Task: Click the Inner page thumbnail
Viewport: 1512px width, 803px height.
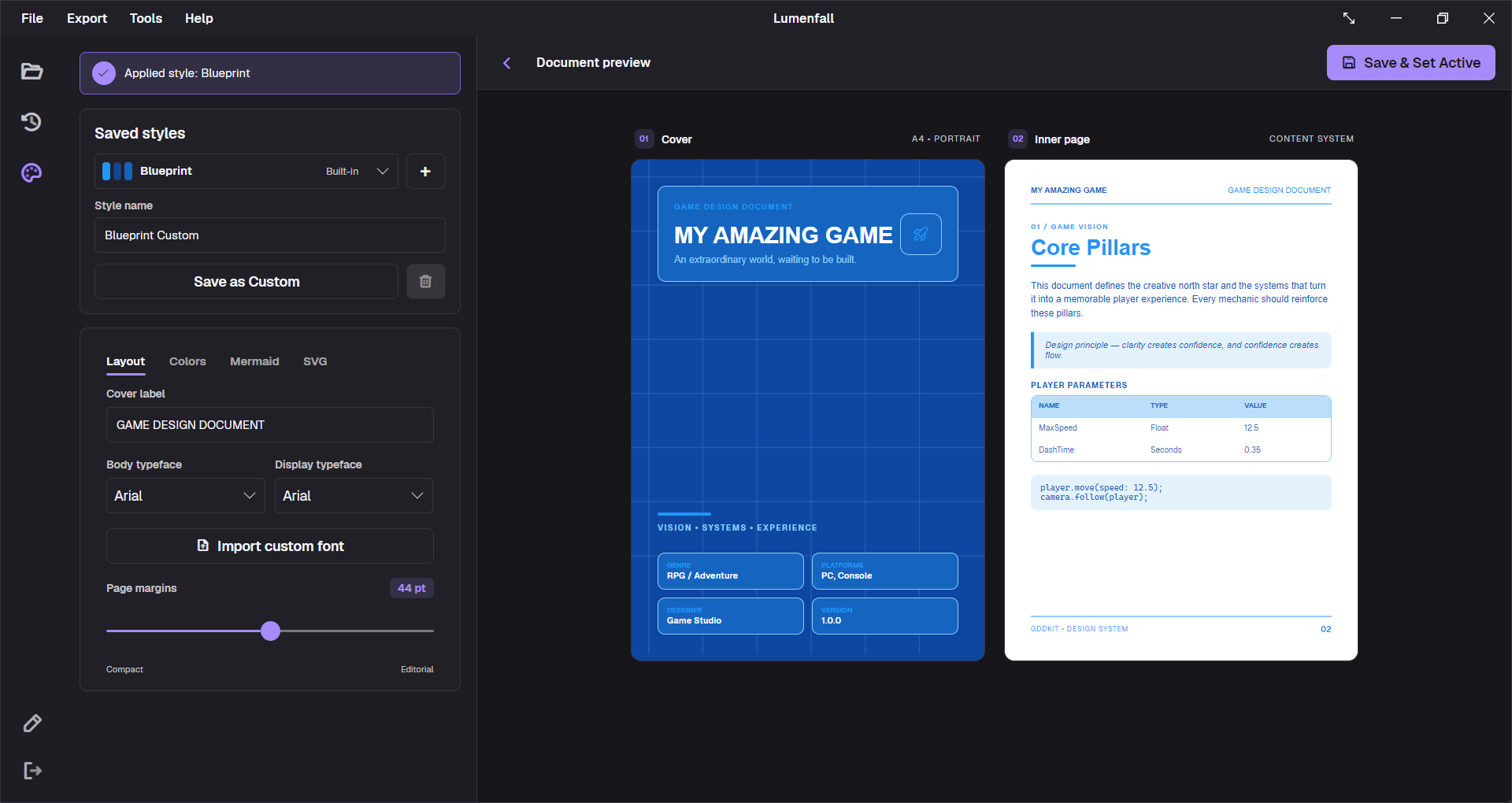Action: pos(1181,410)
